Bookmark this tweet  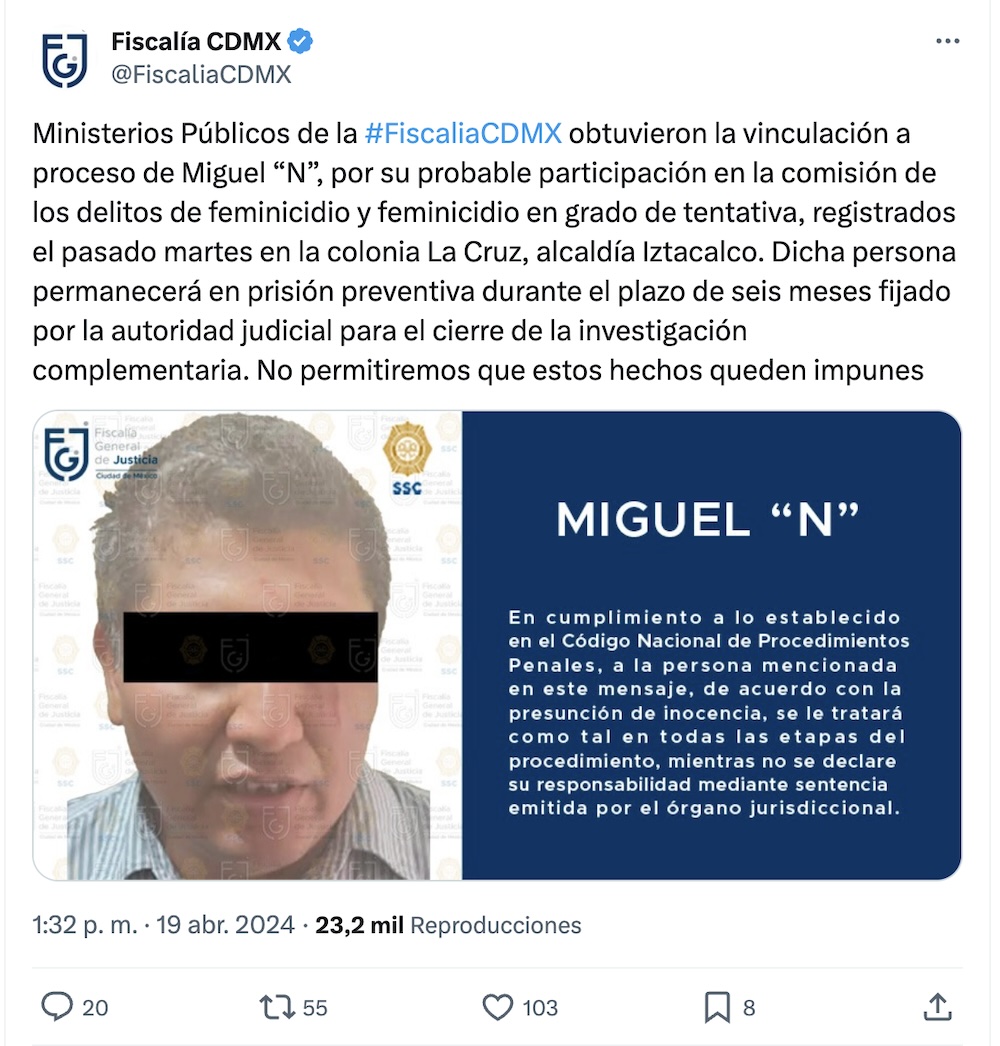pyautogui.click(x=717, y=1007)
